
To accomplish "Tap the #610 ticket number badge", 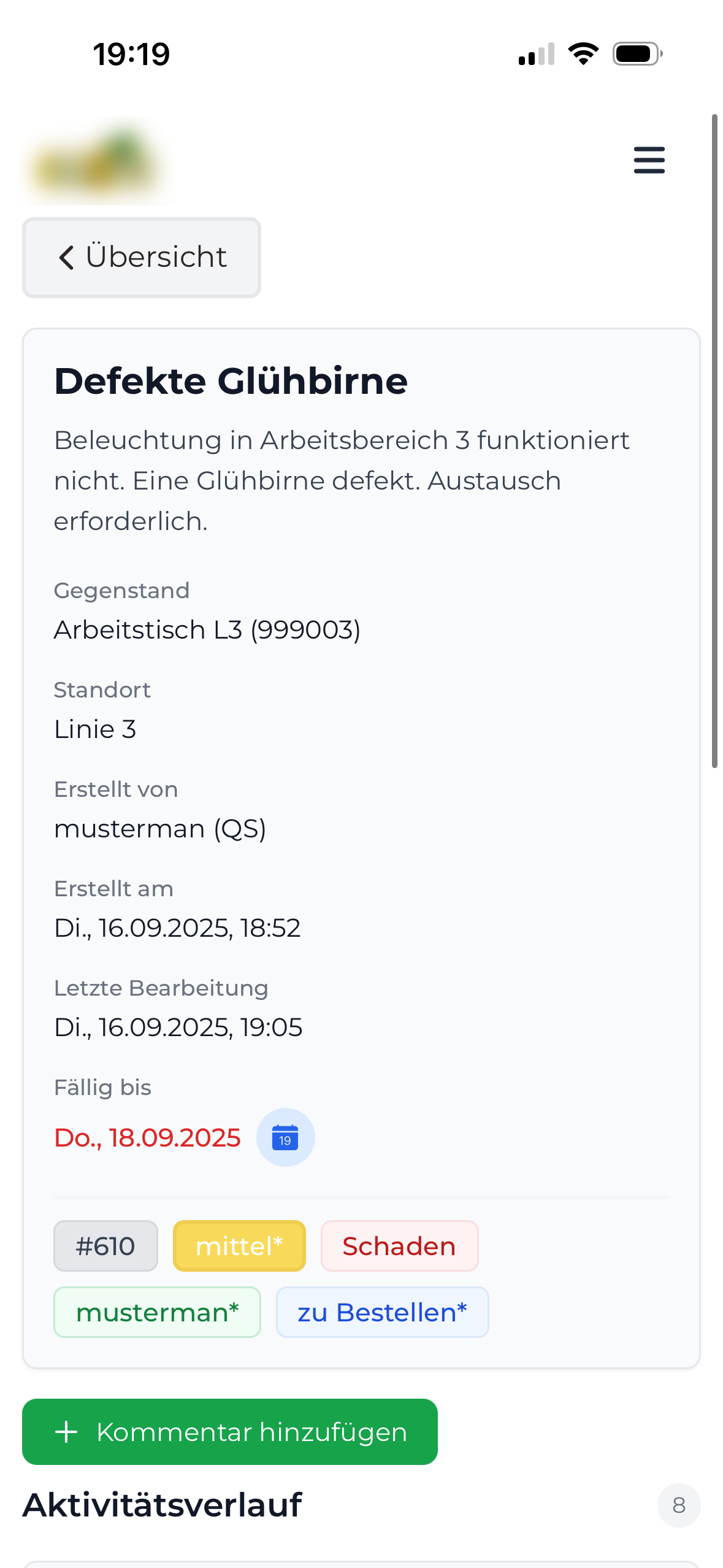I will pos(105,1246).
